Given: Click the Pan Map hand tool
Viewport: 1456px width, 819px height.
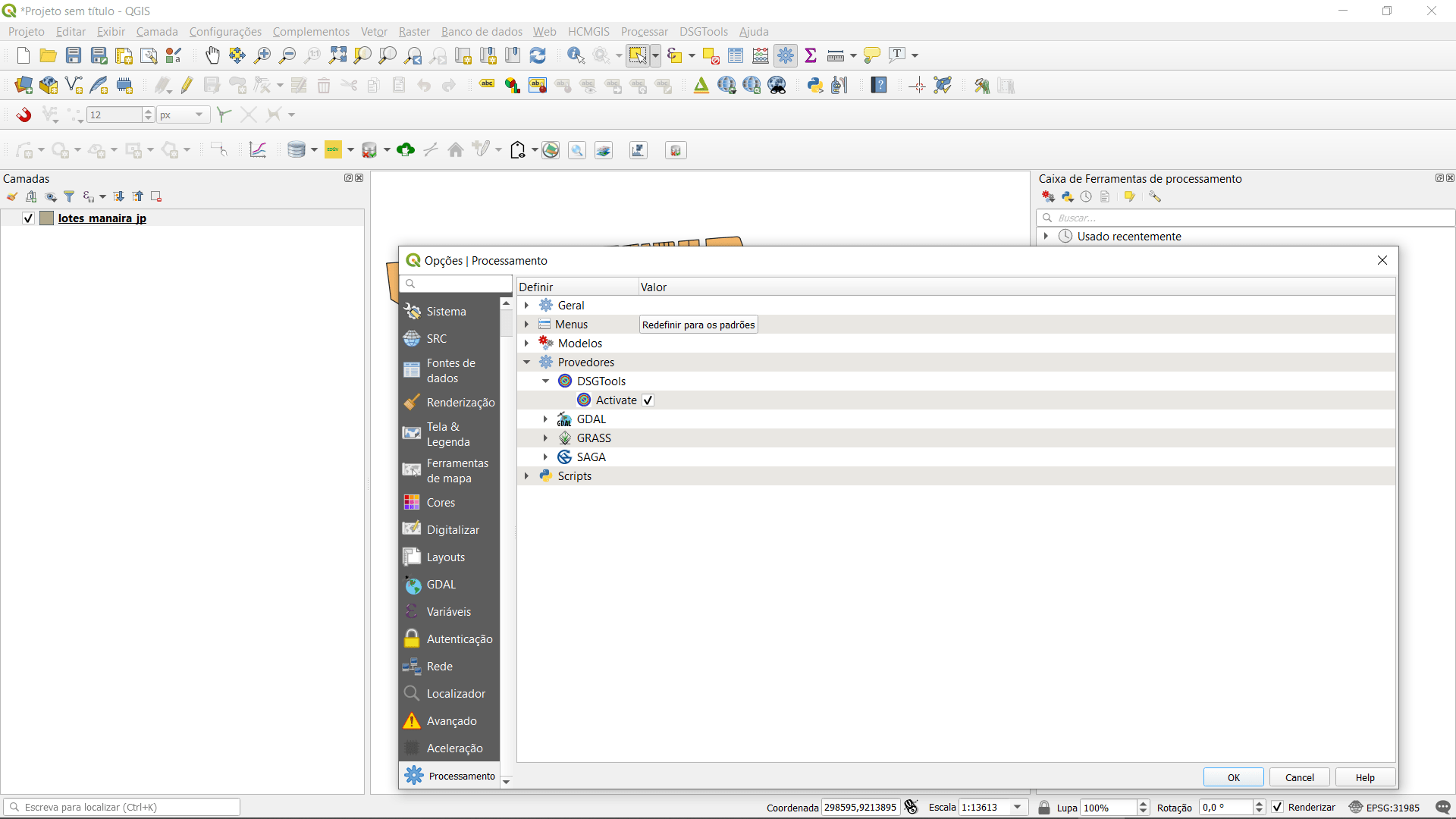Looking at the screenshot, I should click(212, 55).
